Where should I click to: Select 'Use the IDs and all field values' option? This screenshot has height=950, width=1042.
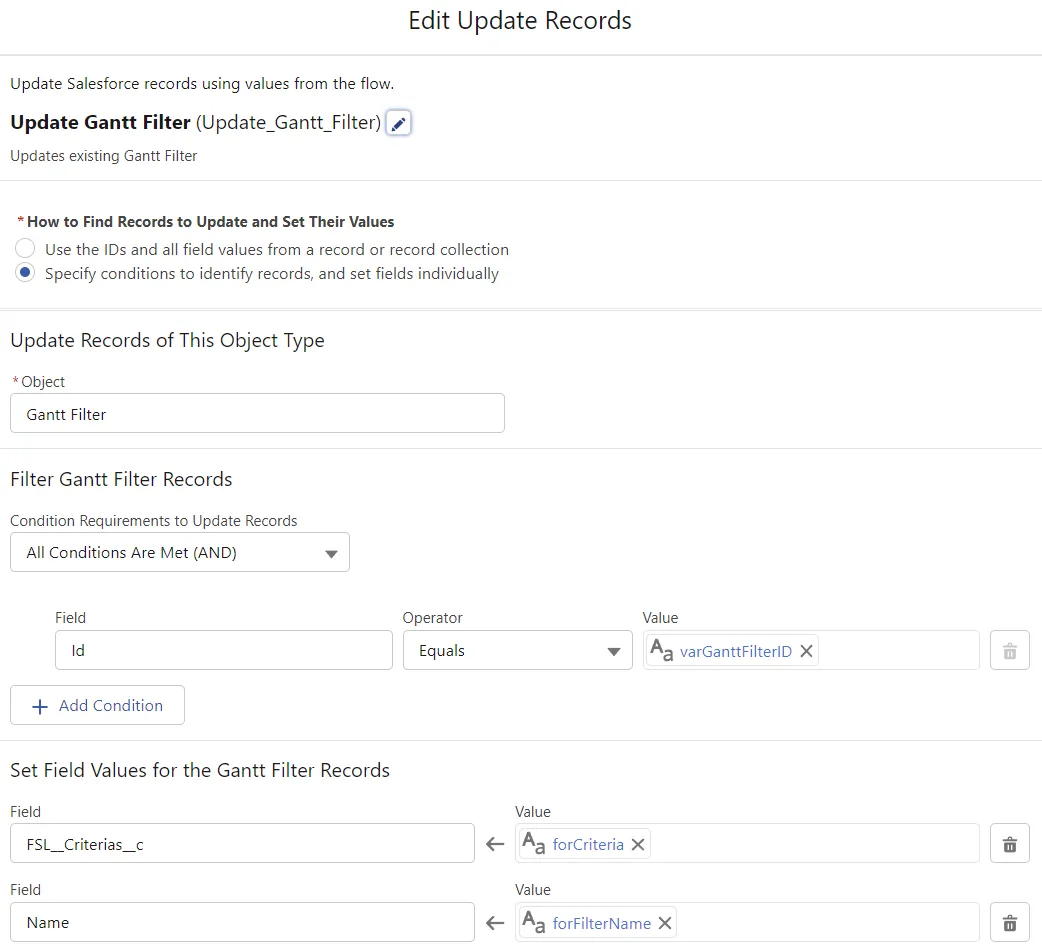[x=26, y=249]
